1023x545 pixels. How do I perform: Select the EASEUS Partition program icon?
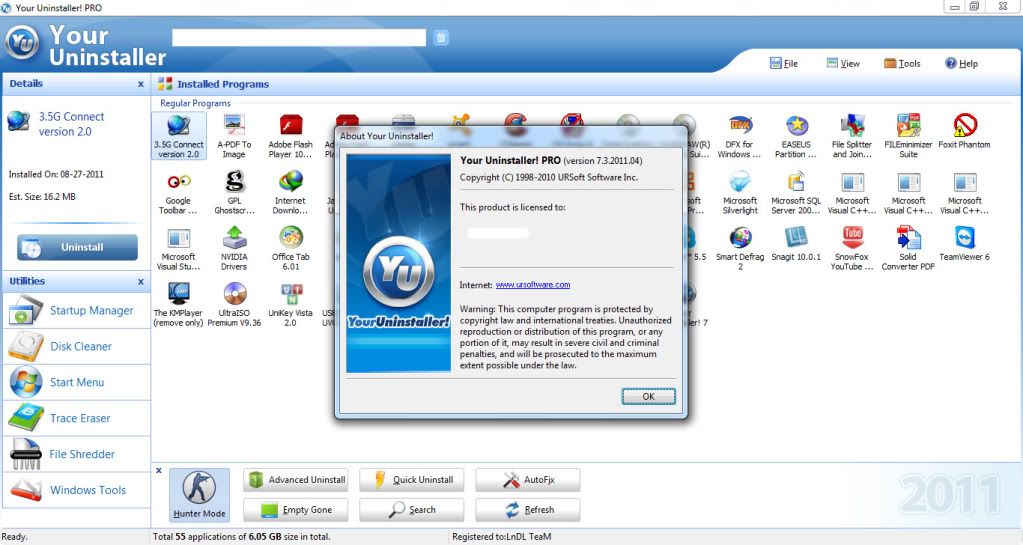796,136
